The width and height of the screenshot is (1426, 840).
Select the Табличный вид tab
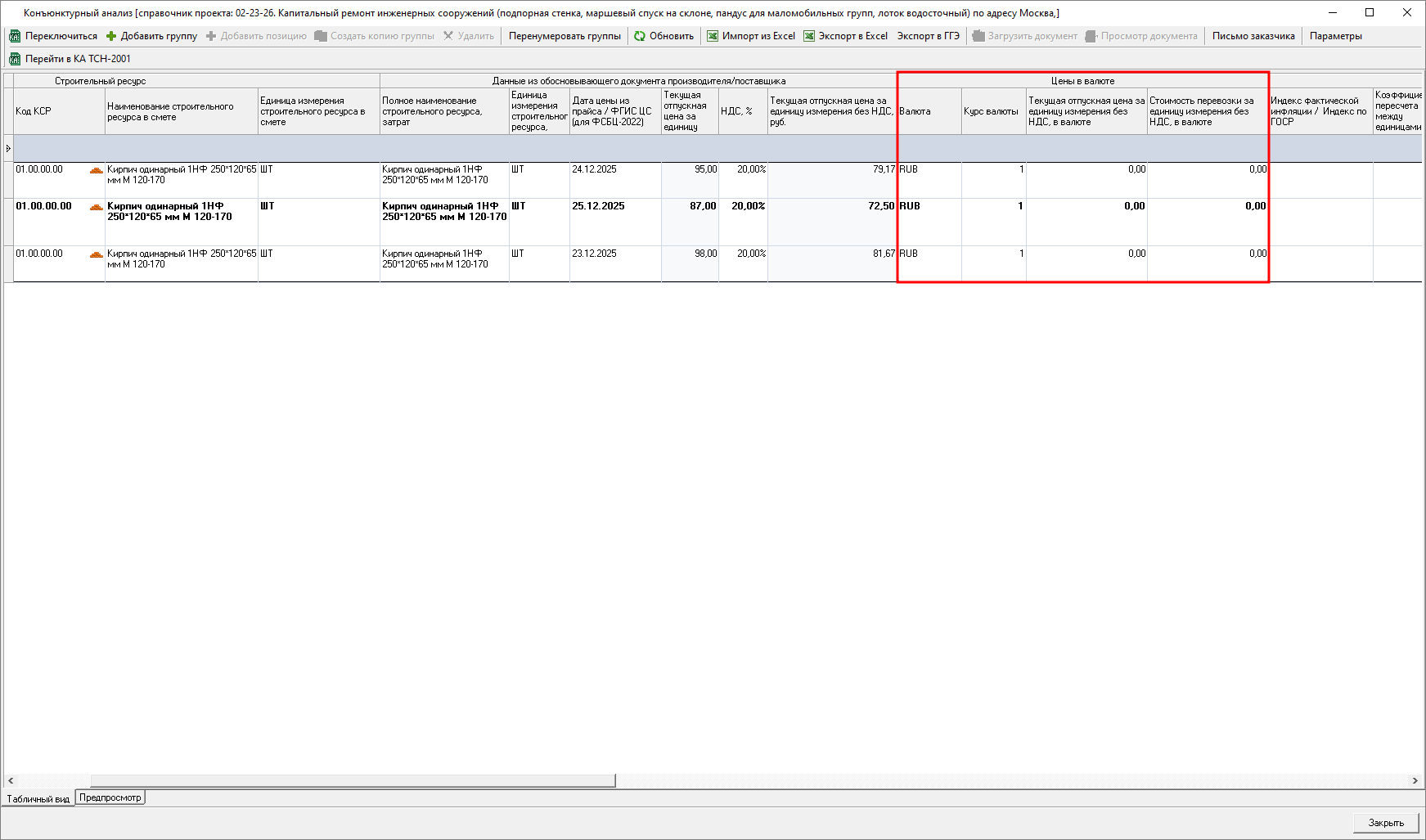point(38,799)
